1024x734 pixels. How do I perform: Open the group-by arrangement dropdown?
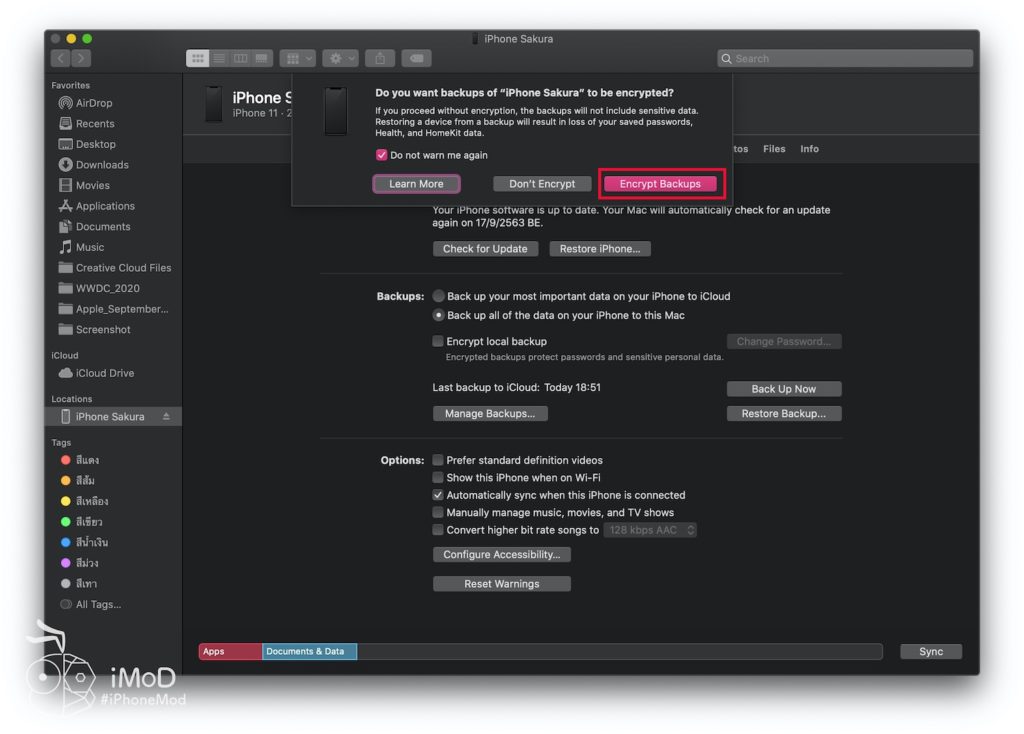(297, 59)
